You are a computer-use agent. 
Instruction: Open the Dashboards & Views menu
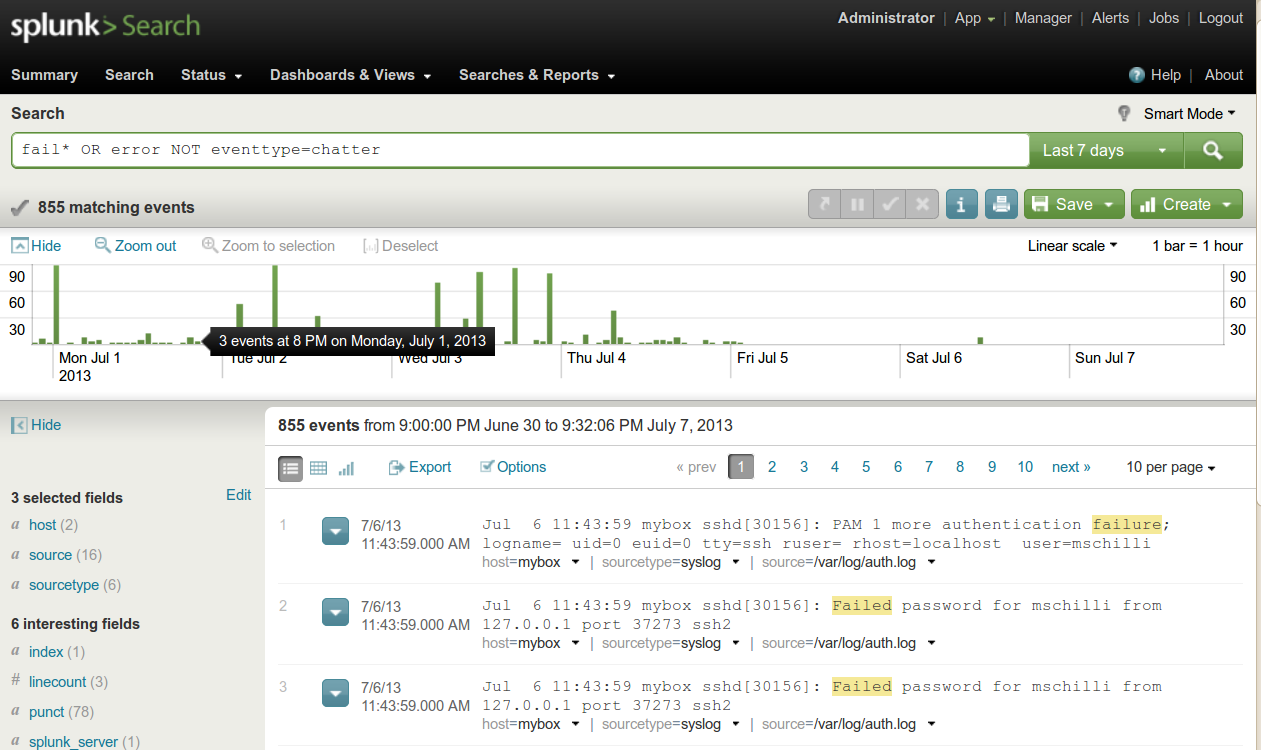(x=350, y=75)
